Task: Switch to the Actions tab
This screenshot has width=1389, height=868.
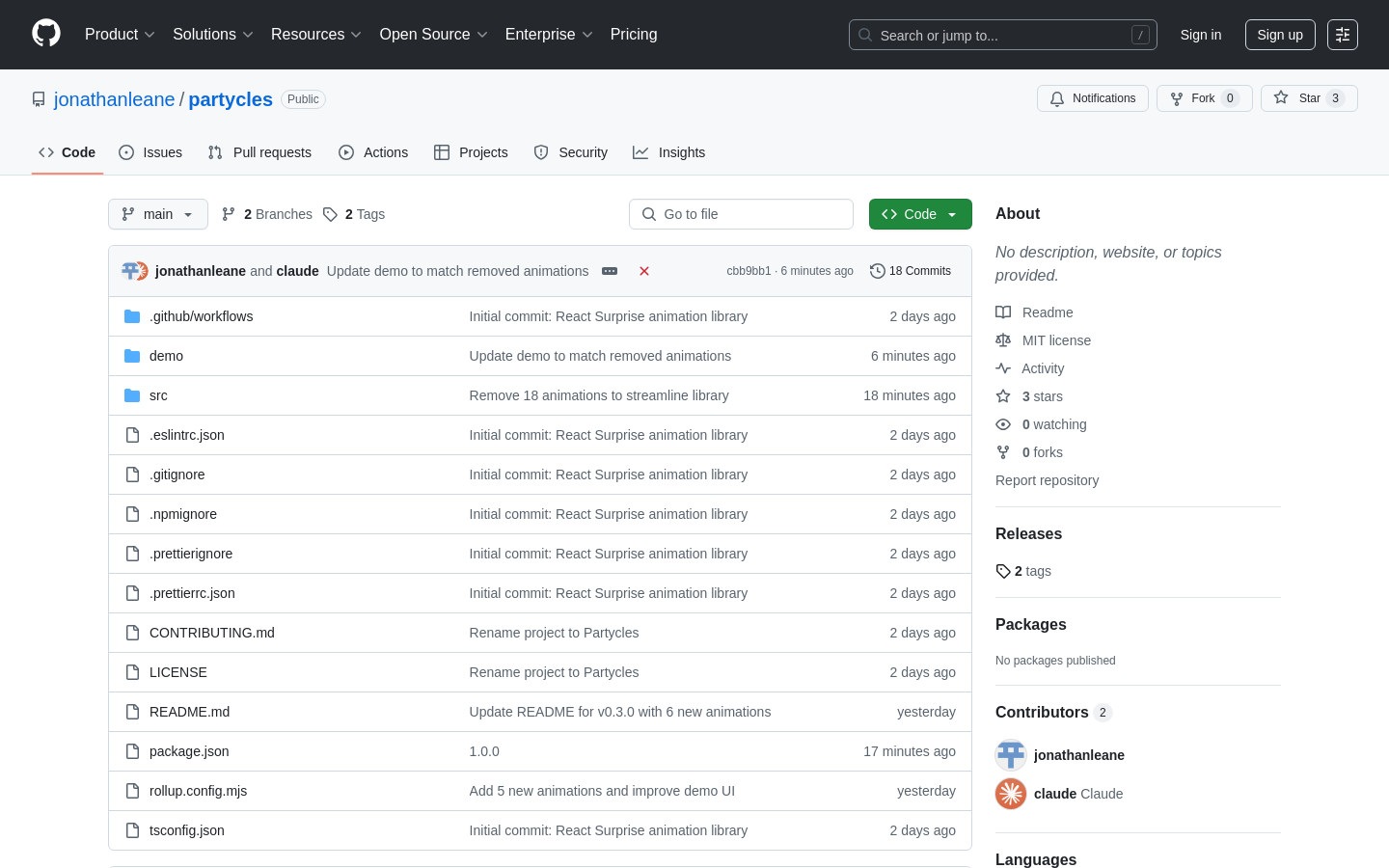Action: [373, 152]
